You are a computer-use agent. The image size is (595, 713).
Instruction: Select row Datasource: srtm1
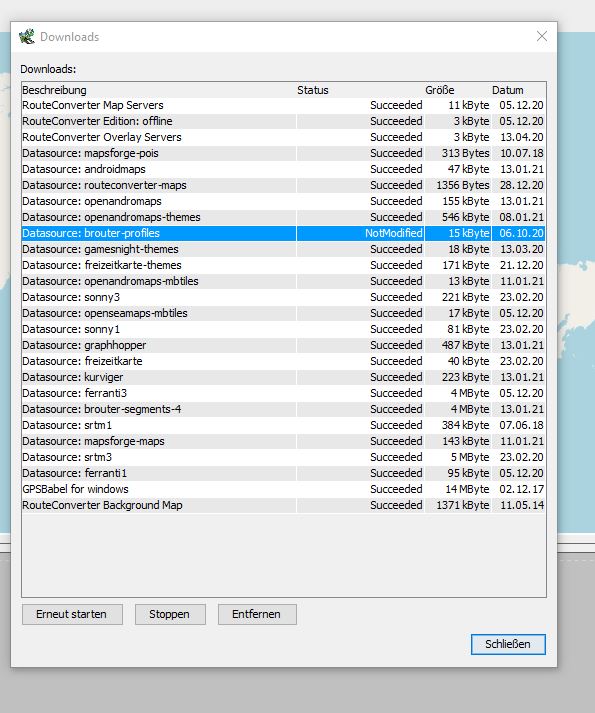tap(283, 425)
